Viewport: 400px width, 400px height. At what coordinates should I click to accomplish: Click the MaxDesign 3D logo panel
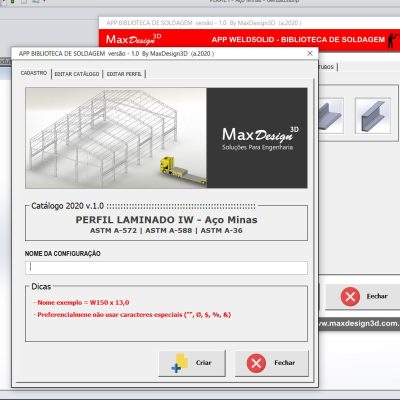[x=257, y=138]
